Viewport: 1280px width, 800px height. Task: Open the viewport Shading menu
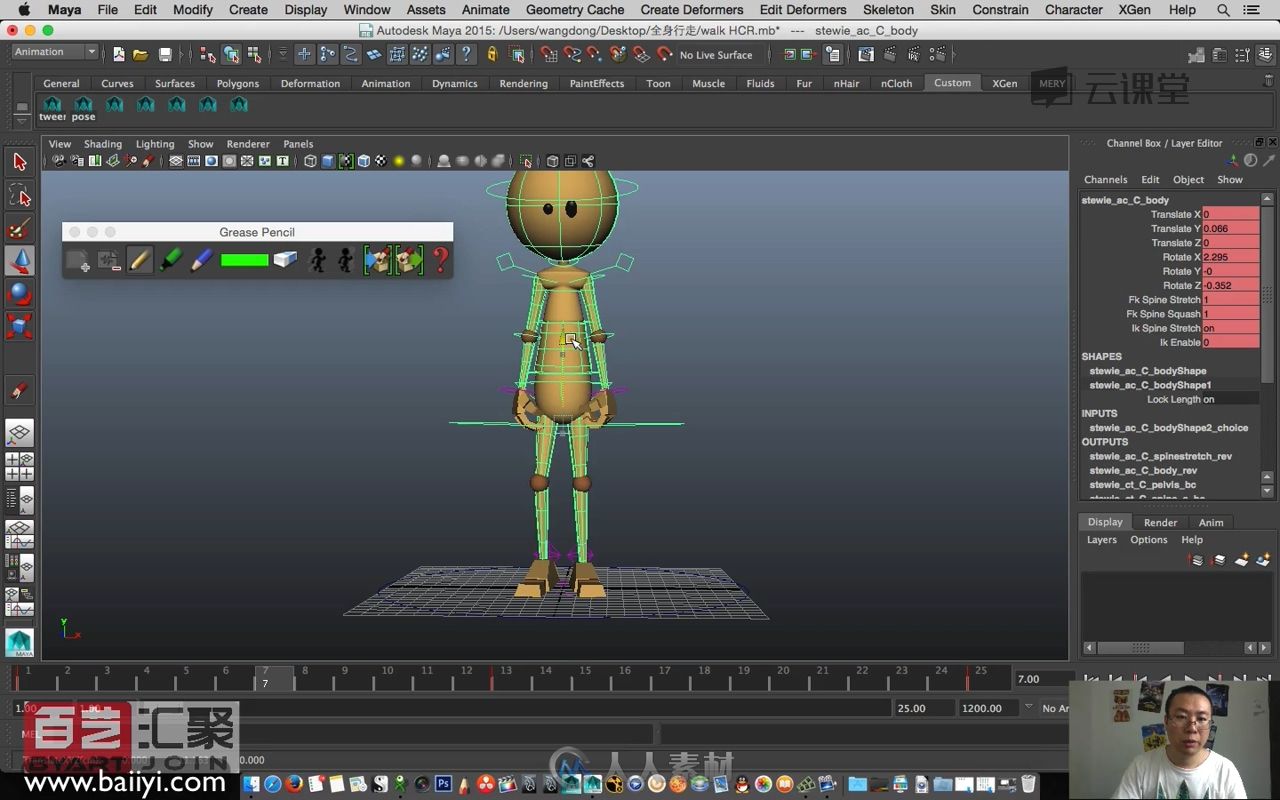click(102, 144)
